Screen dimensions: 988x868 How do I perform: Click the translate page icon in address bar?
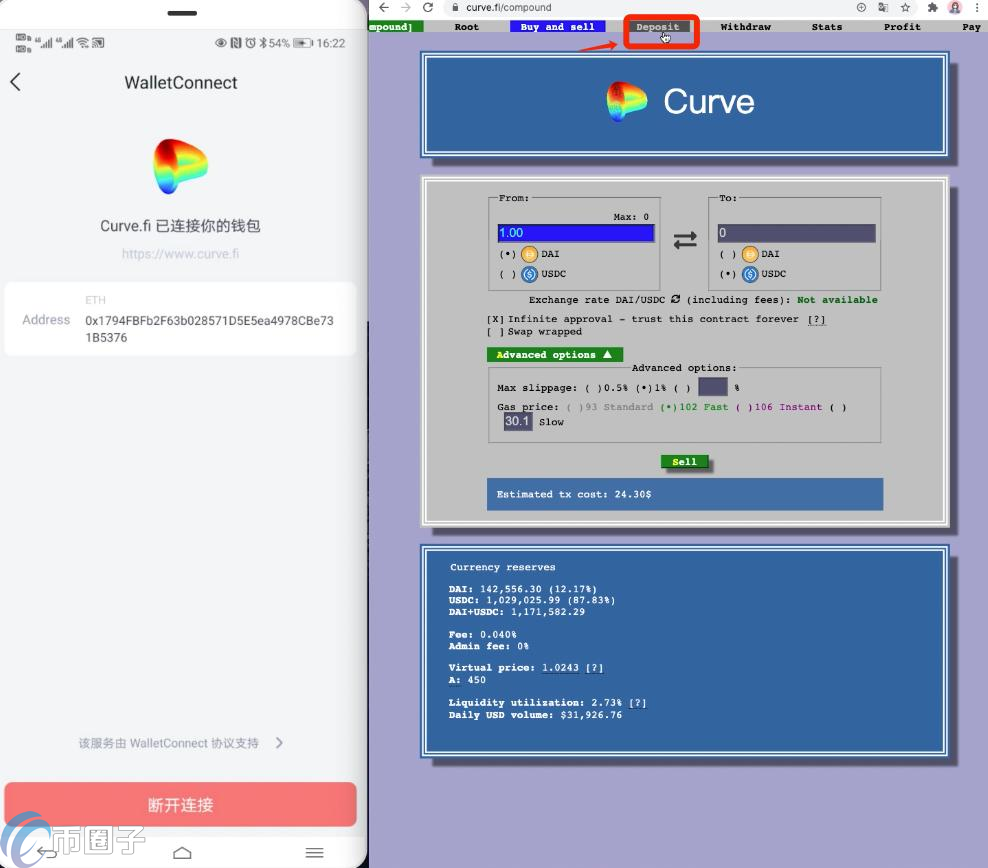883,8
